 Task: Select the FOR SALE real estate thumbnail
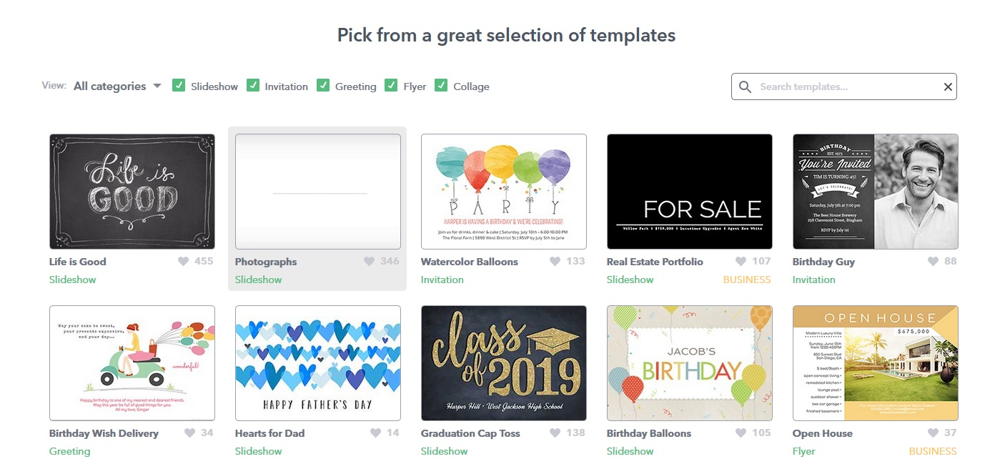[689, 192]
